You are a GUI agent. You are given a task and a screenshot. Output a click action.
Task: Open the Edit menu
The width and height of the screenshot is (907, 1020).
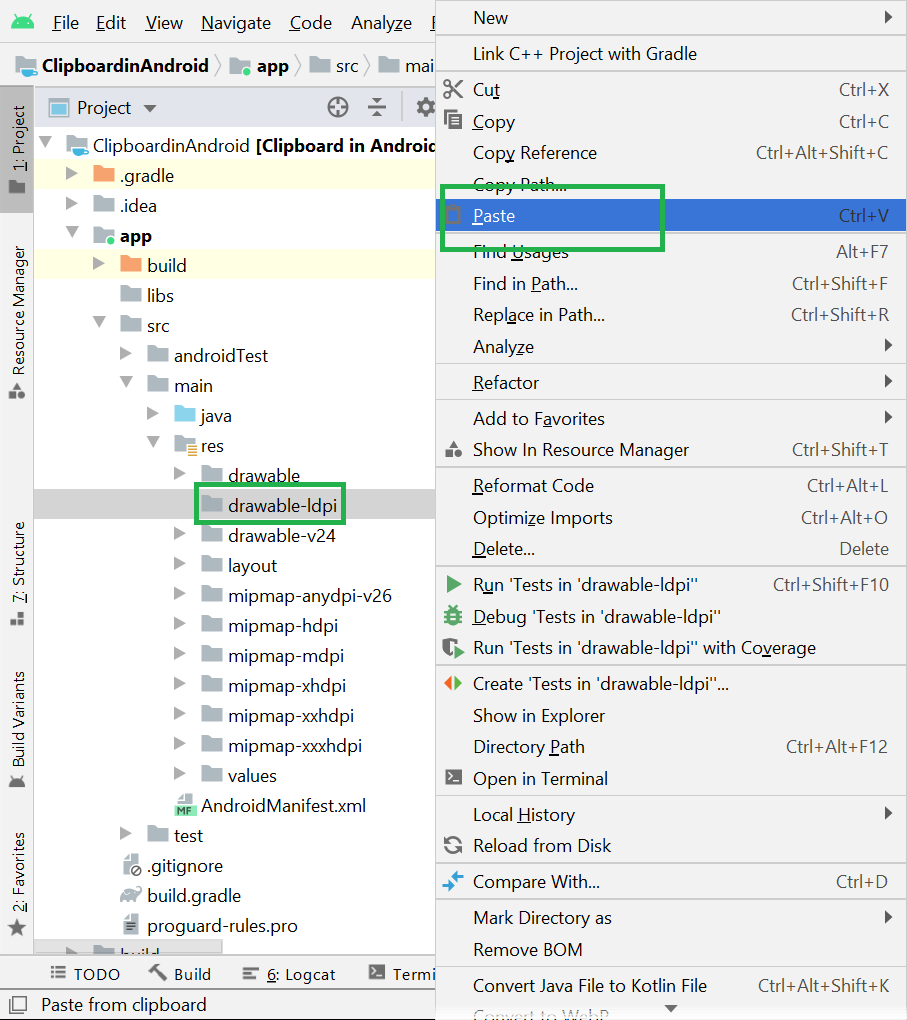point(111,23)
